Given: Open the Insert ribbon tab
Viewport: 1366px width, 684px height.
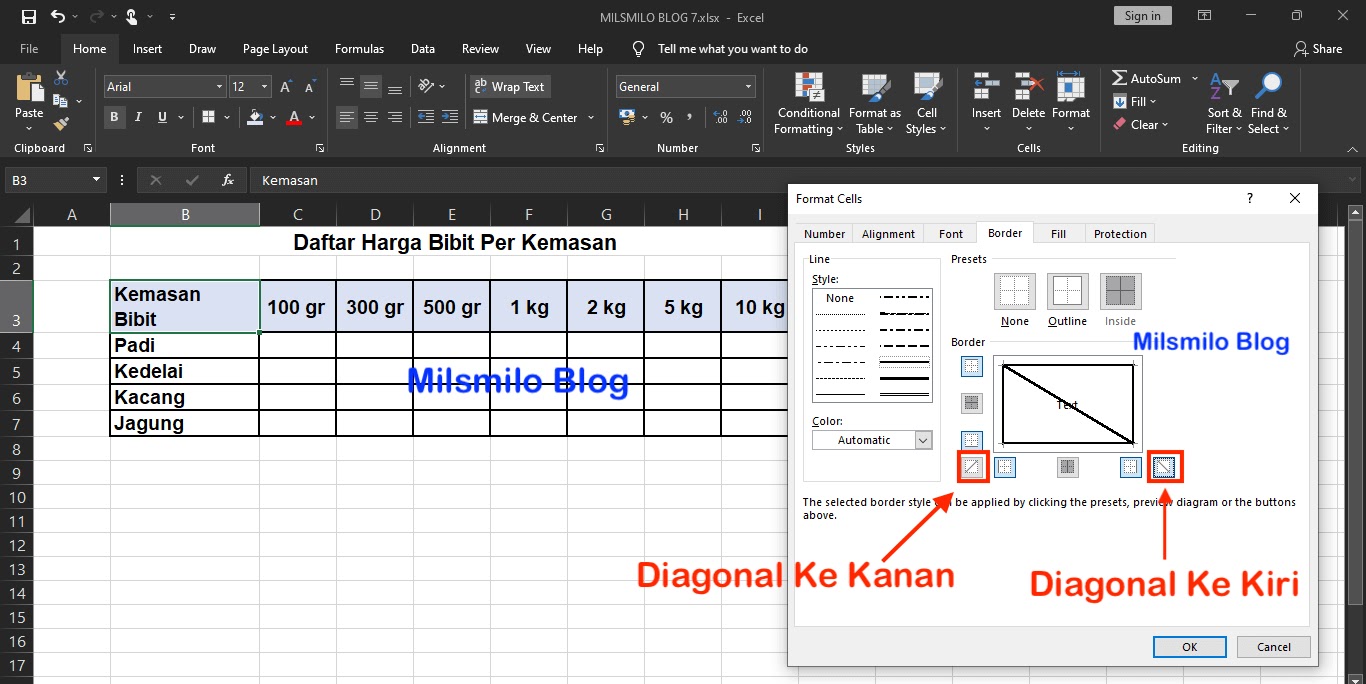Looking at the screenshot, I should [147, 48].
